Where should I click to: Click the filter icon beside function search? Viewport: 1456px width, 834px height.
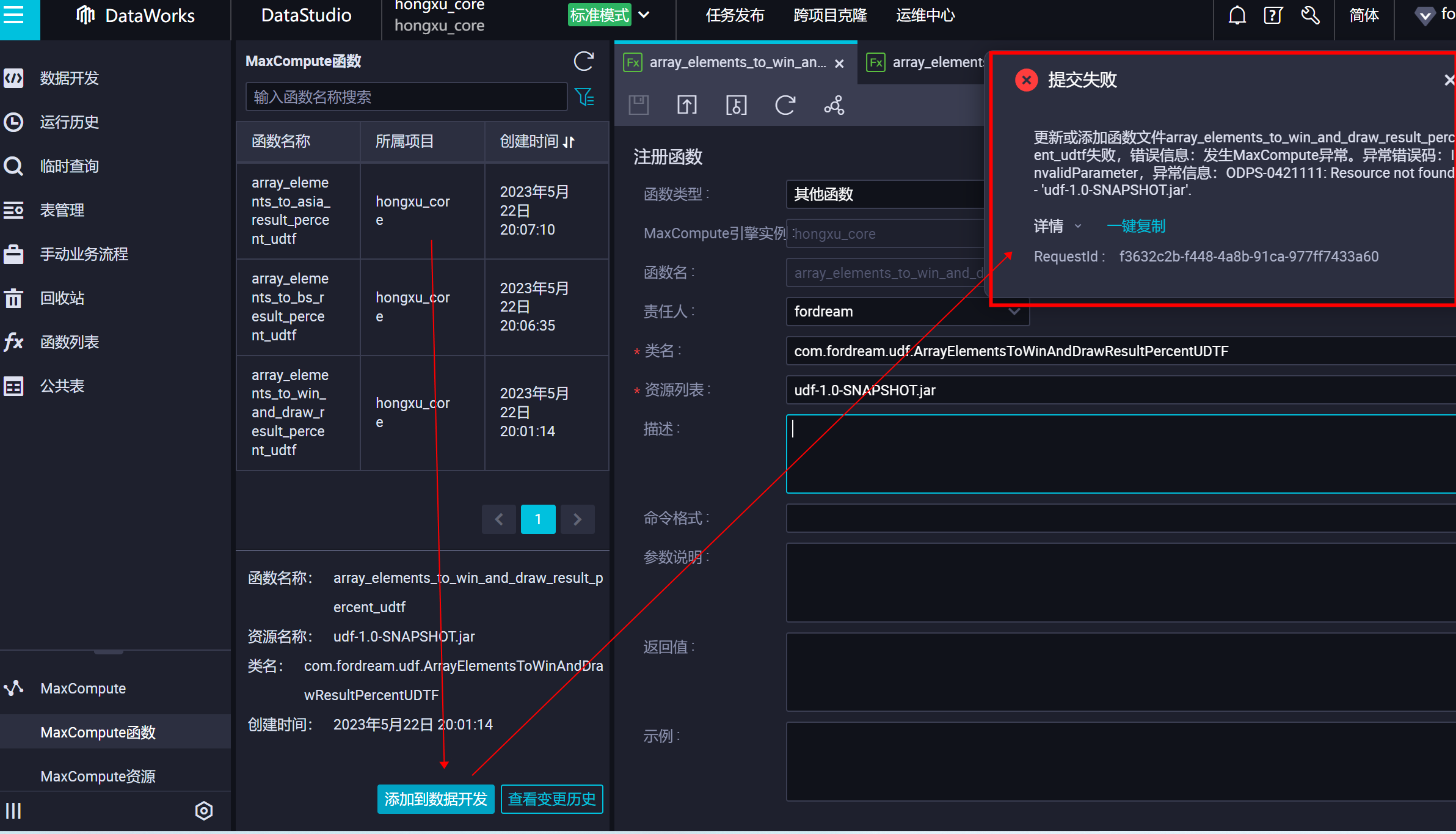tap(584, 97)
